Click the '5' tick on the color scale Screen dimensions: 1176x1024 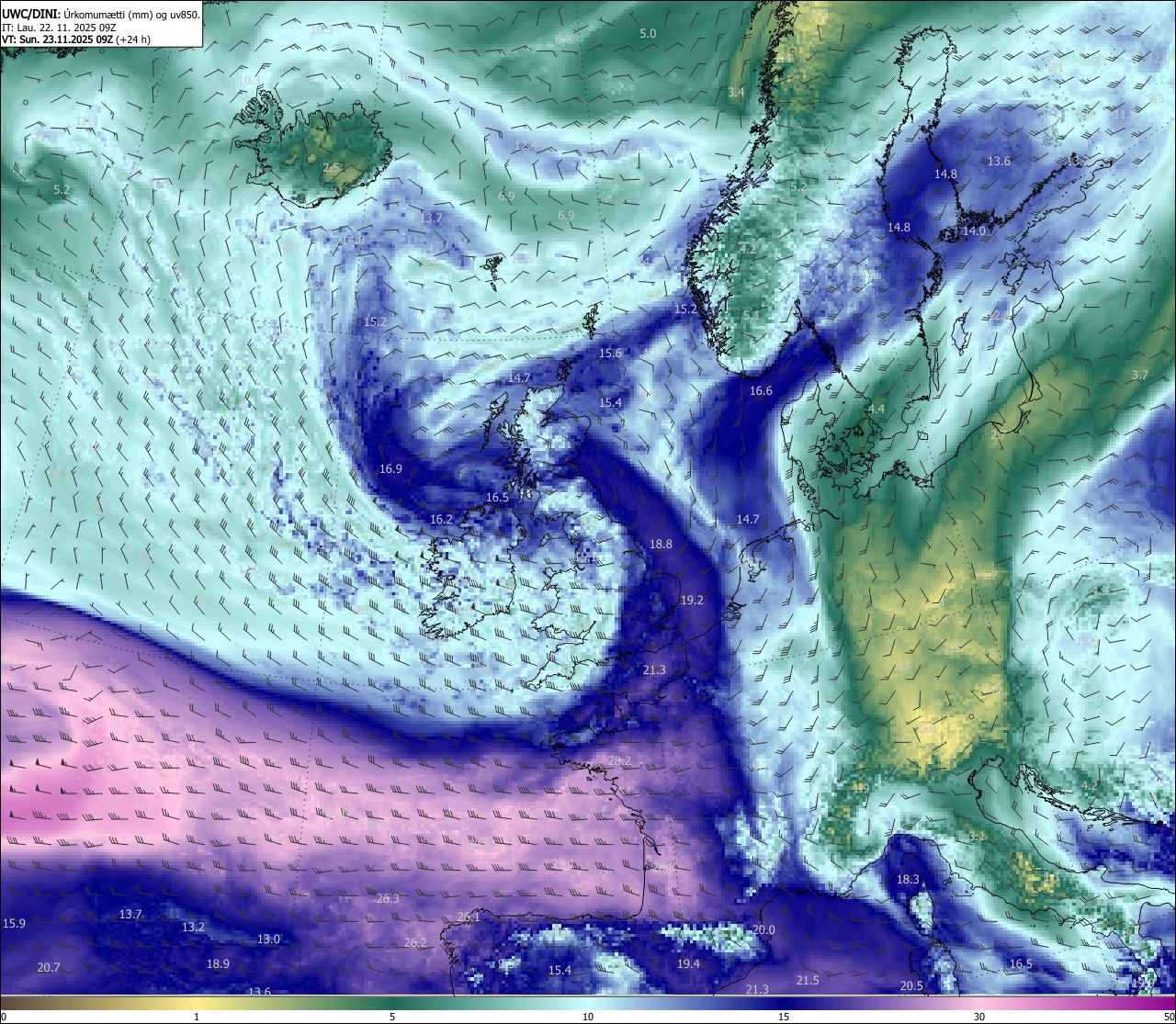(x=392, y=1017)
